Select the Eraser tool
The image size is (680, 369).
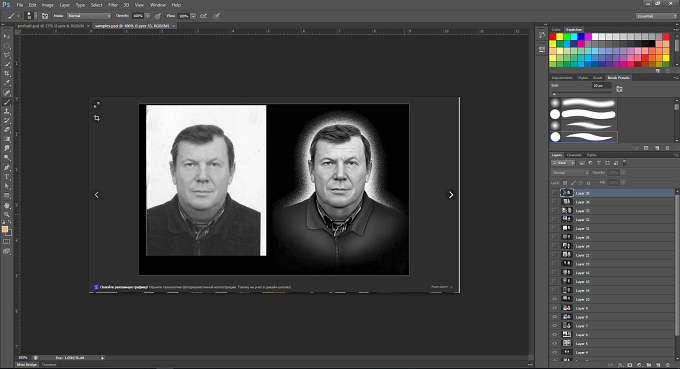(x=7, y=130)
